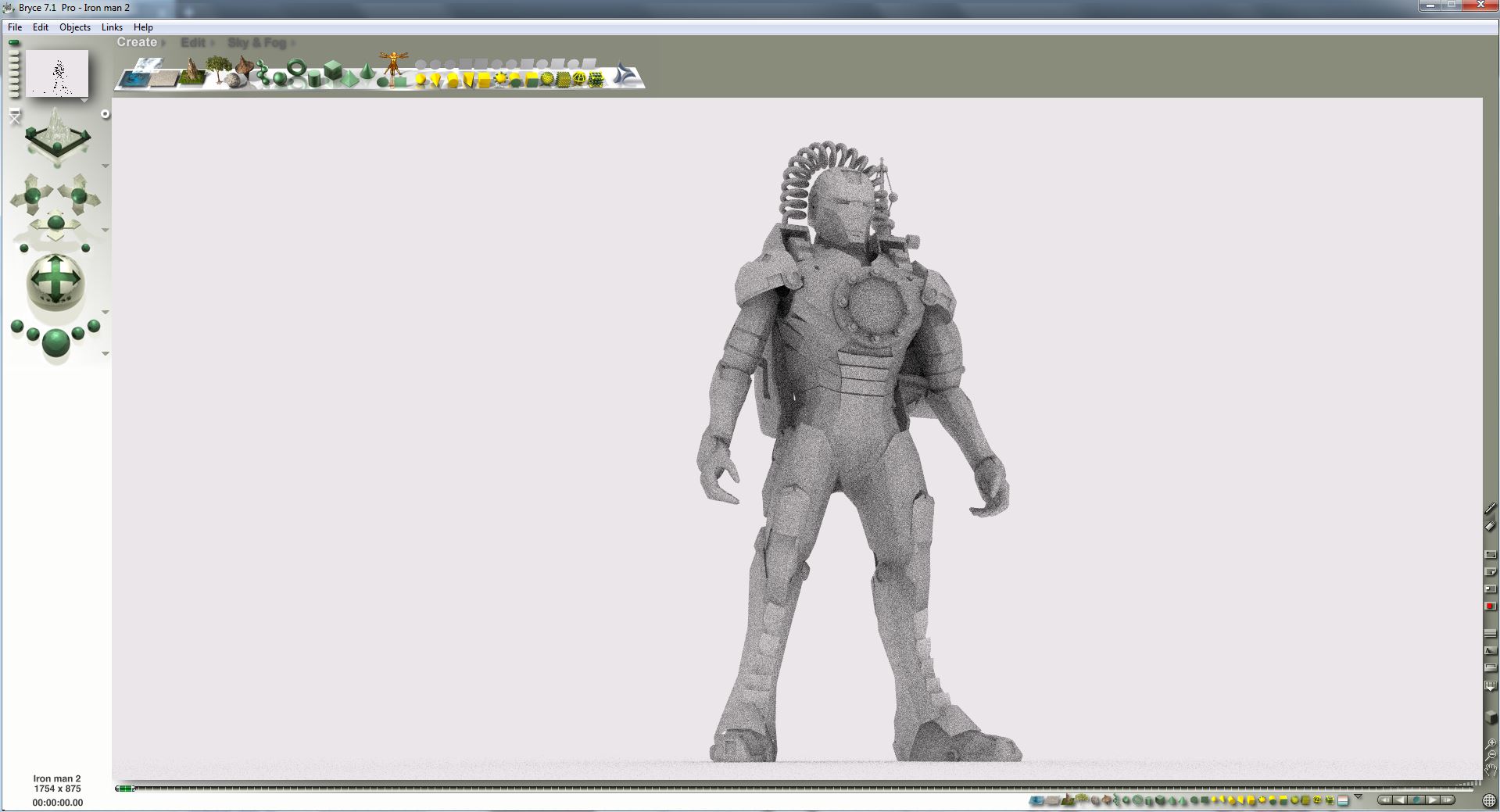Create a yellow radial light

point(420,79)
